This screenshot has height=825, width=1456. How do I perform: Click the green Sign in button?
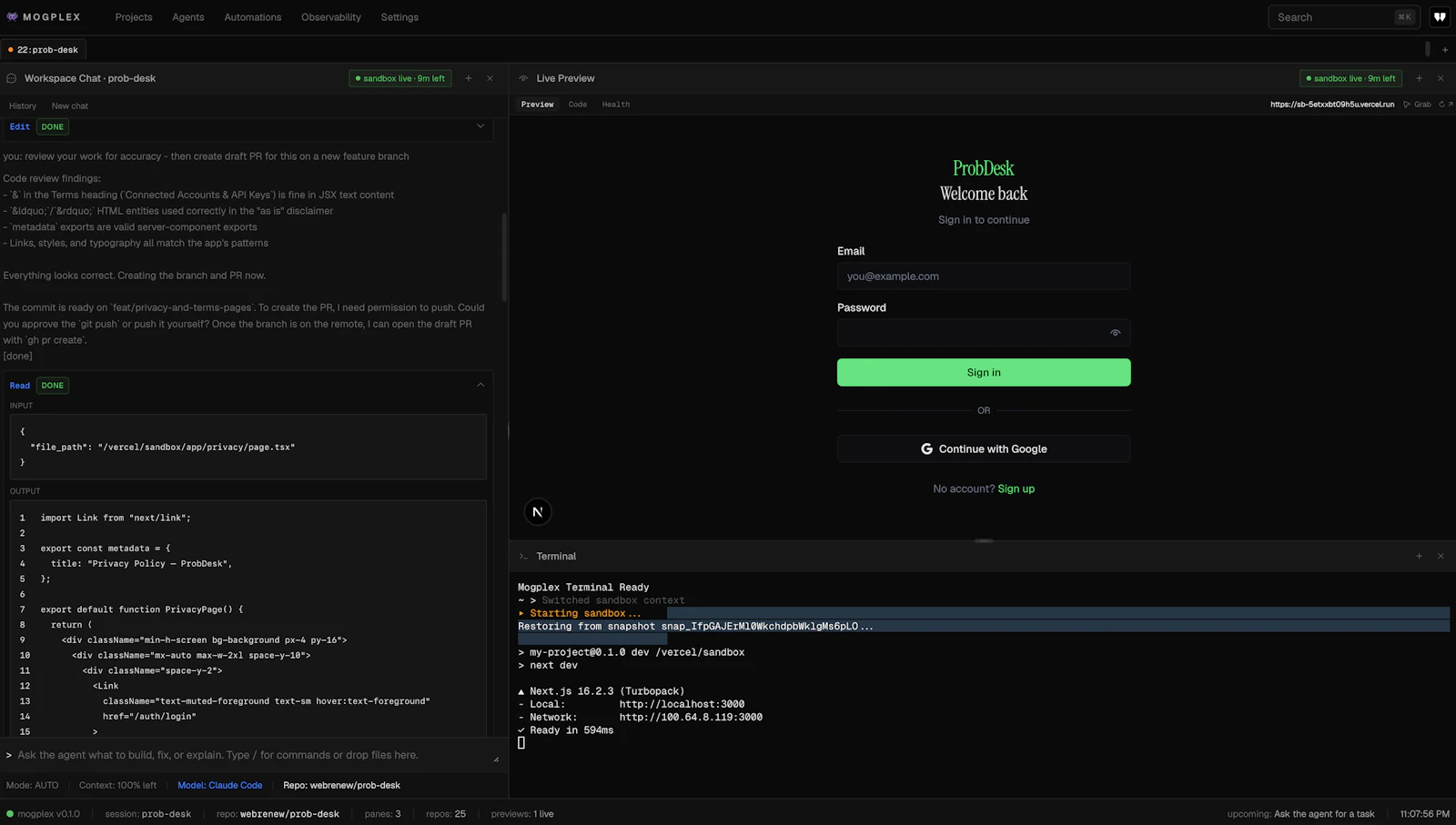(984, 372)
